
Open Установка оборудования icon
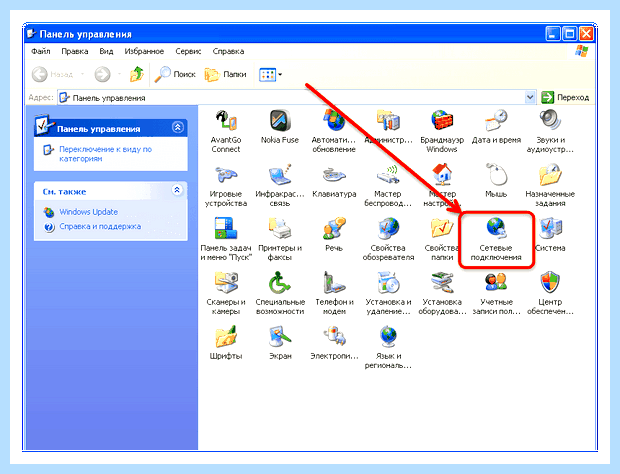pyautogui.click(x=442, y=294)
